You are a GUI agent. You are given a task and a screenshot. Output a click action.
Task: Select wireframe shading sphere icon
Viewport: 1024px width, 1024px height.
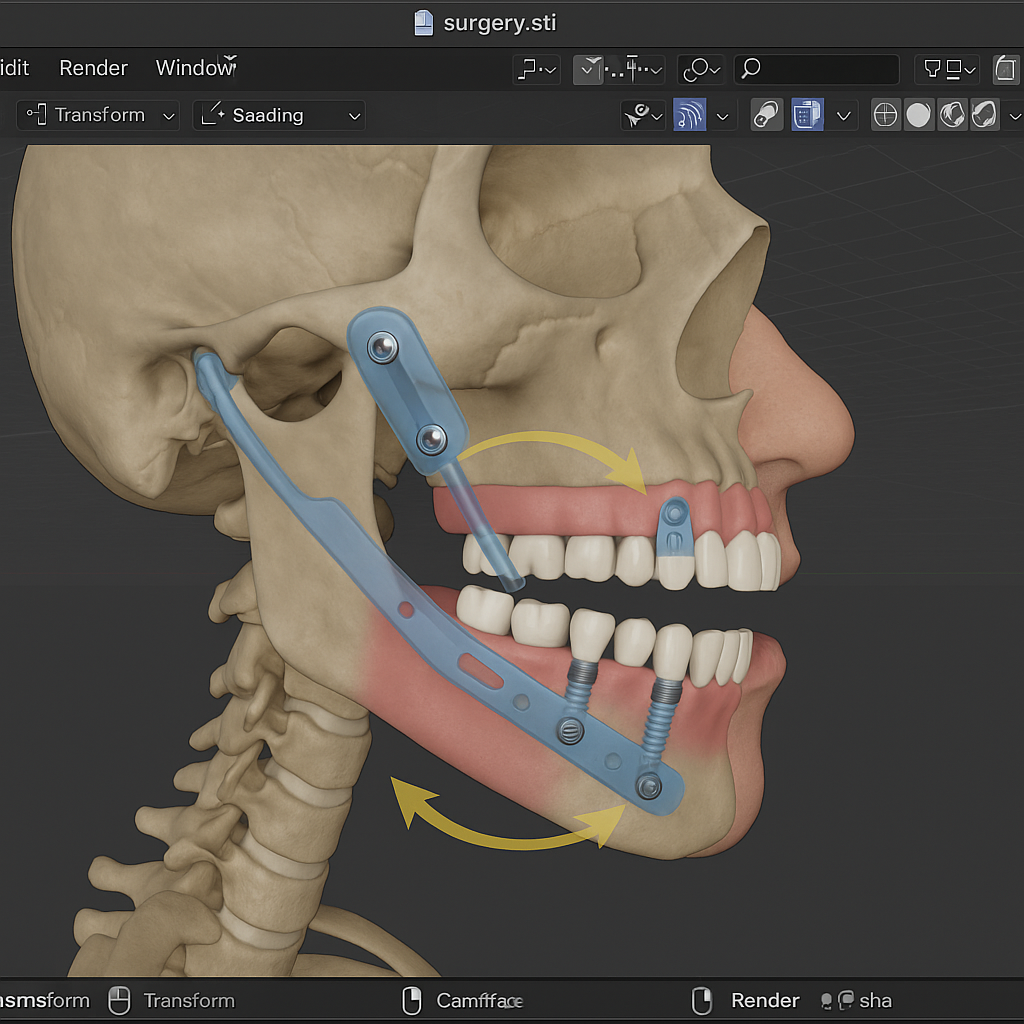click(x=885, y=115)
